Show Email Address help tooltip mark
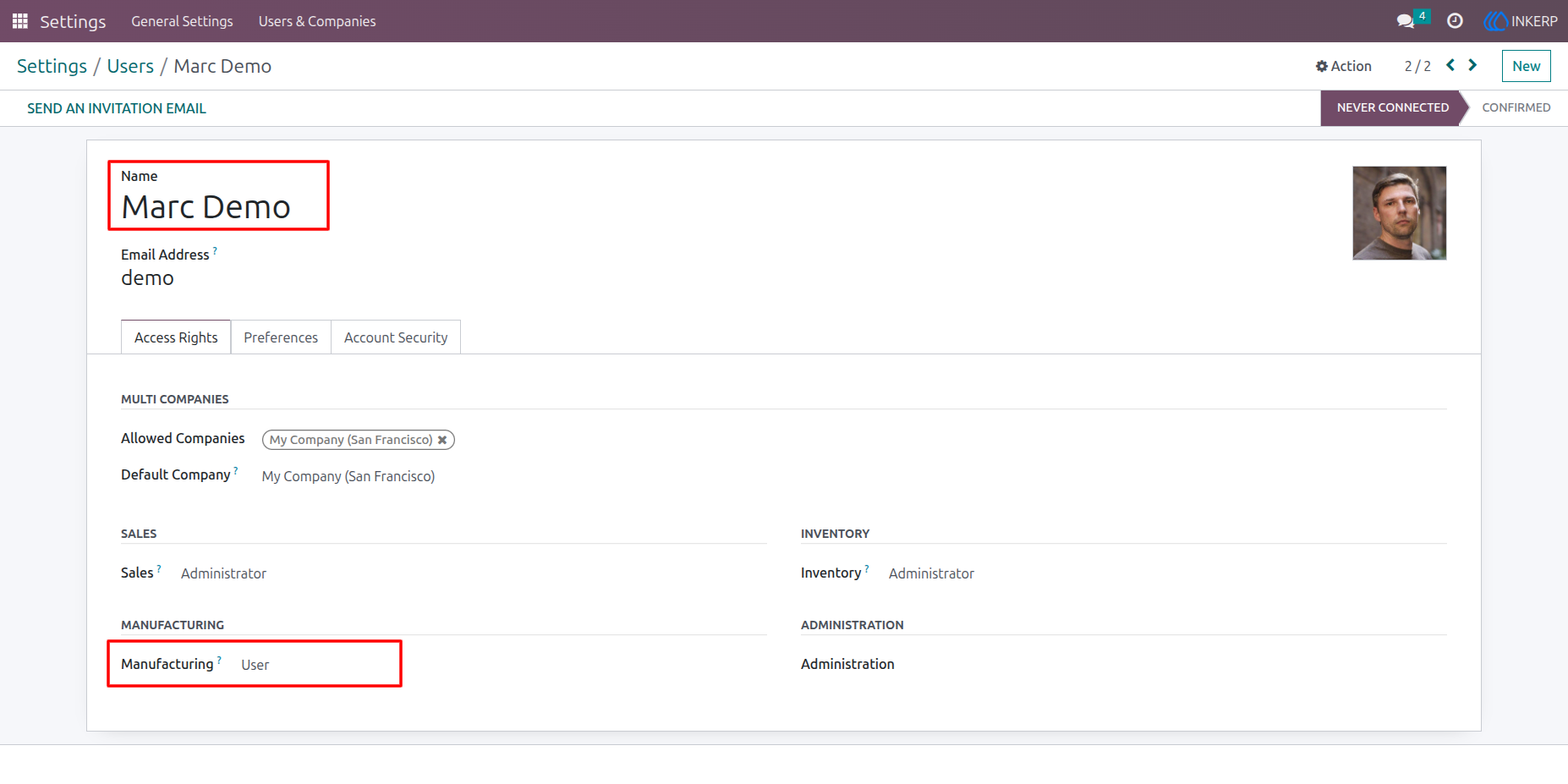 click(215, 250)
